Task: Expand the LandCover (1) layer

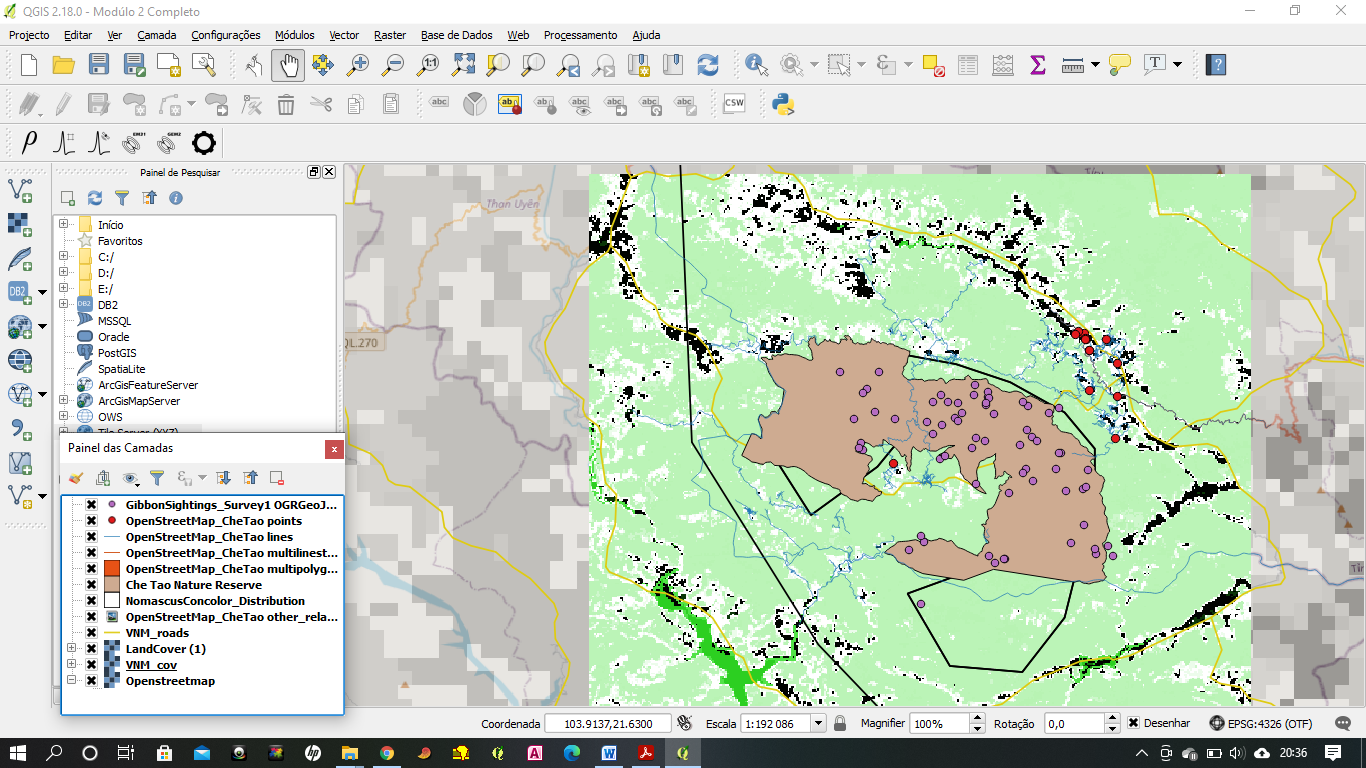Action: click(x=72, y=649)
